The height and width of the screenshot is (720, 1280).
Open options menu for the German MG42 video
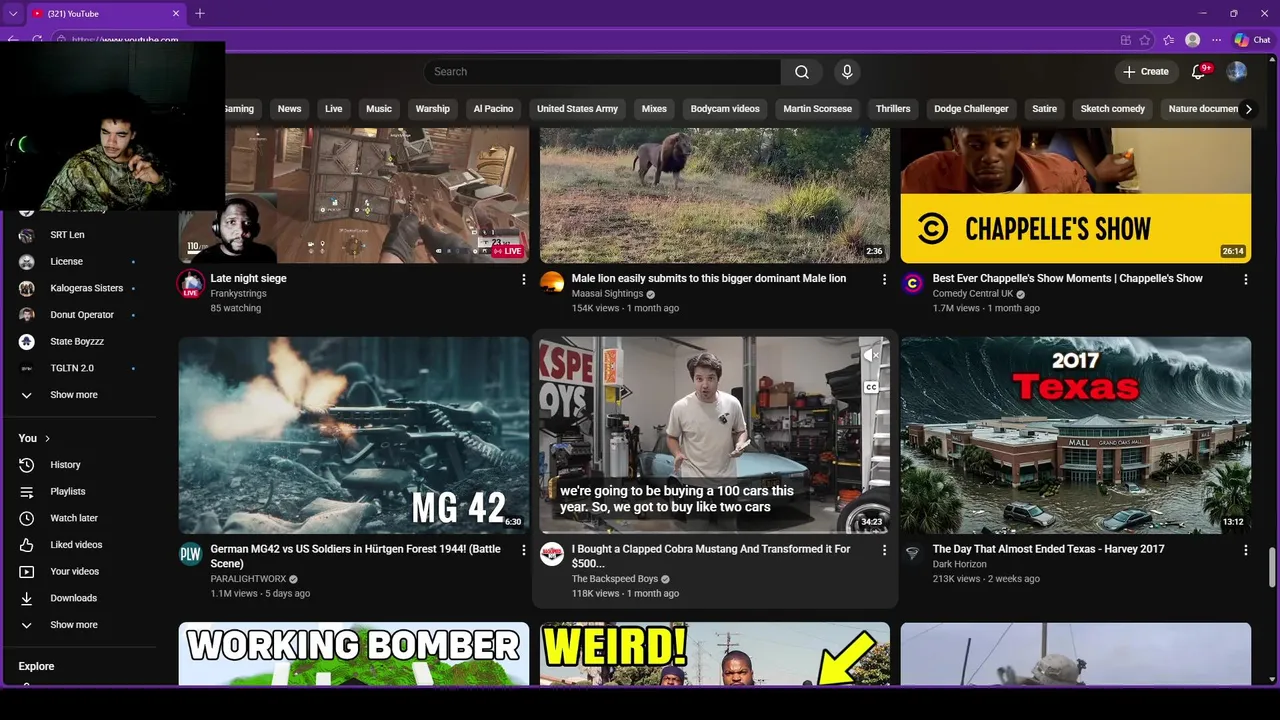point(523,550)
